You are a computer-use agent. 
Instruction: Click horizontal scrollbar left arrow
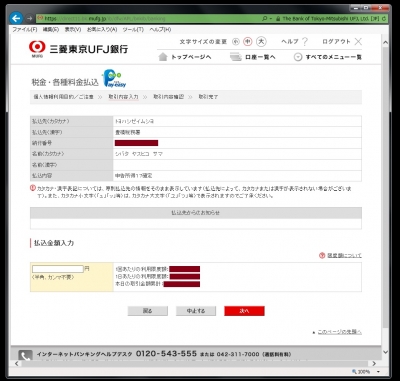click(x=17, y=363)
